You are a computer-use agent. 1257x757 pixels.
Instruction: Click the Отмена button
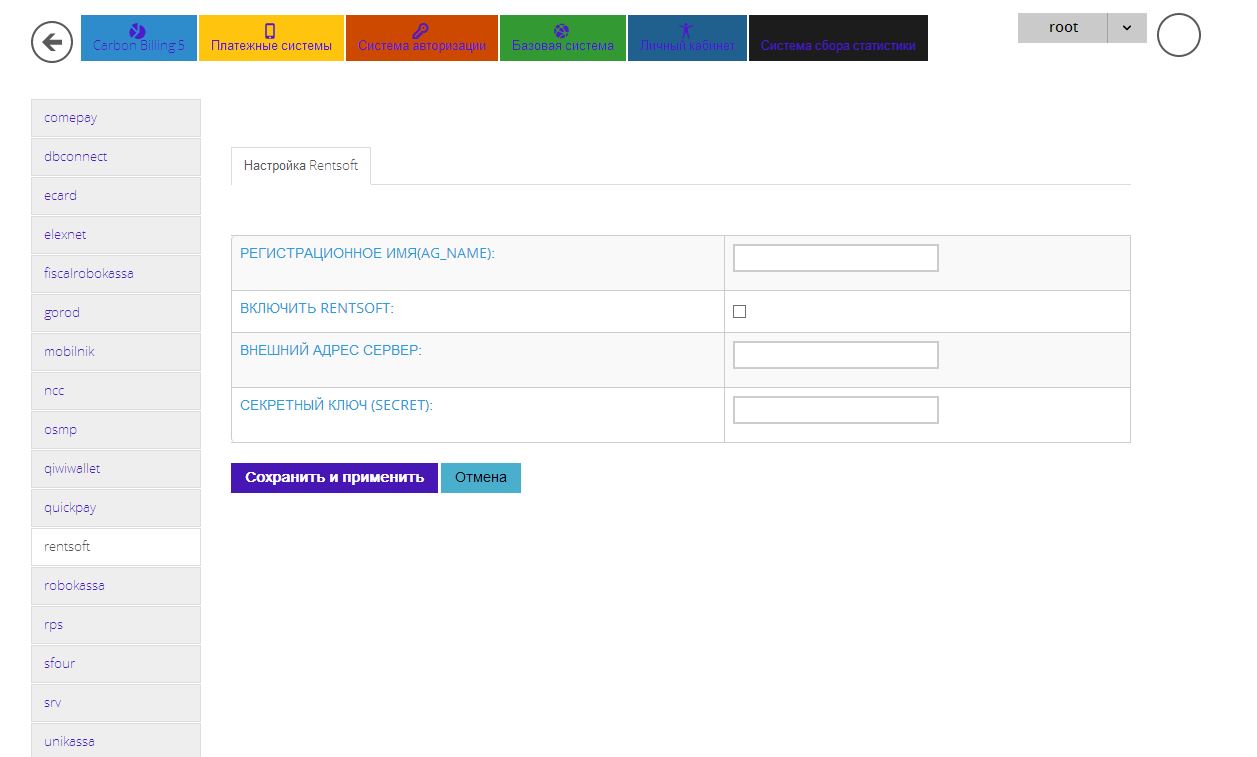click(480, 478)
